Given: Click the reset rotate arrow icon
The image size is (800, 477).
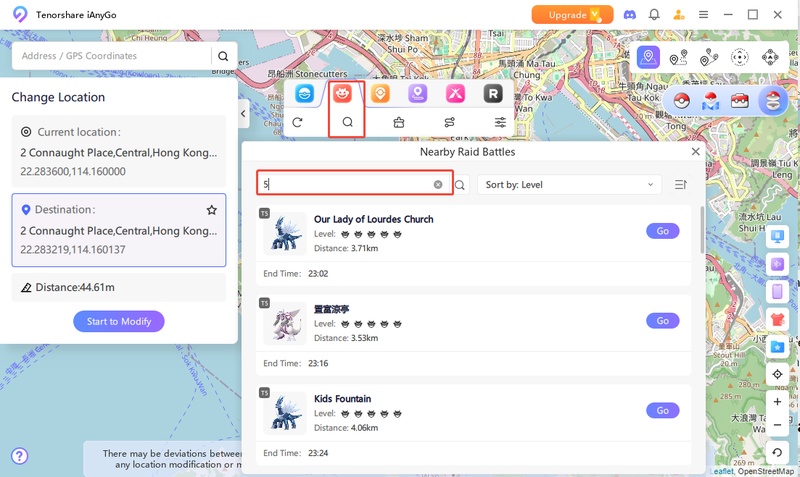Looking at the screenshot, I should coord(777,453).
